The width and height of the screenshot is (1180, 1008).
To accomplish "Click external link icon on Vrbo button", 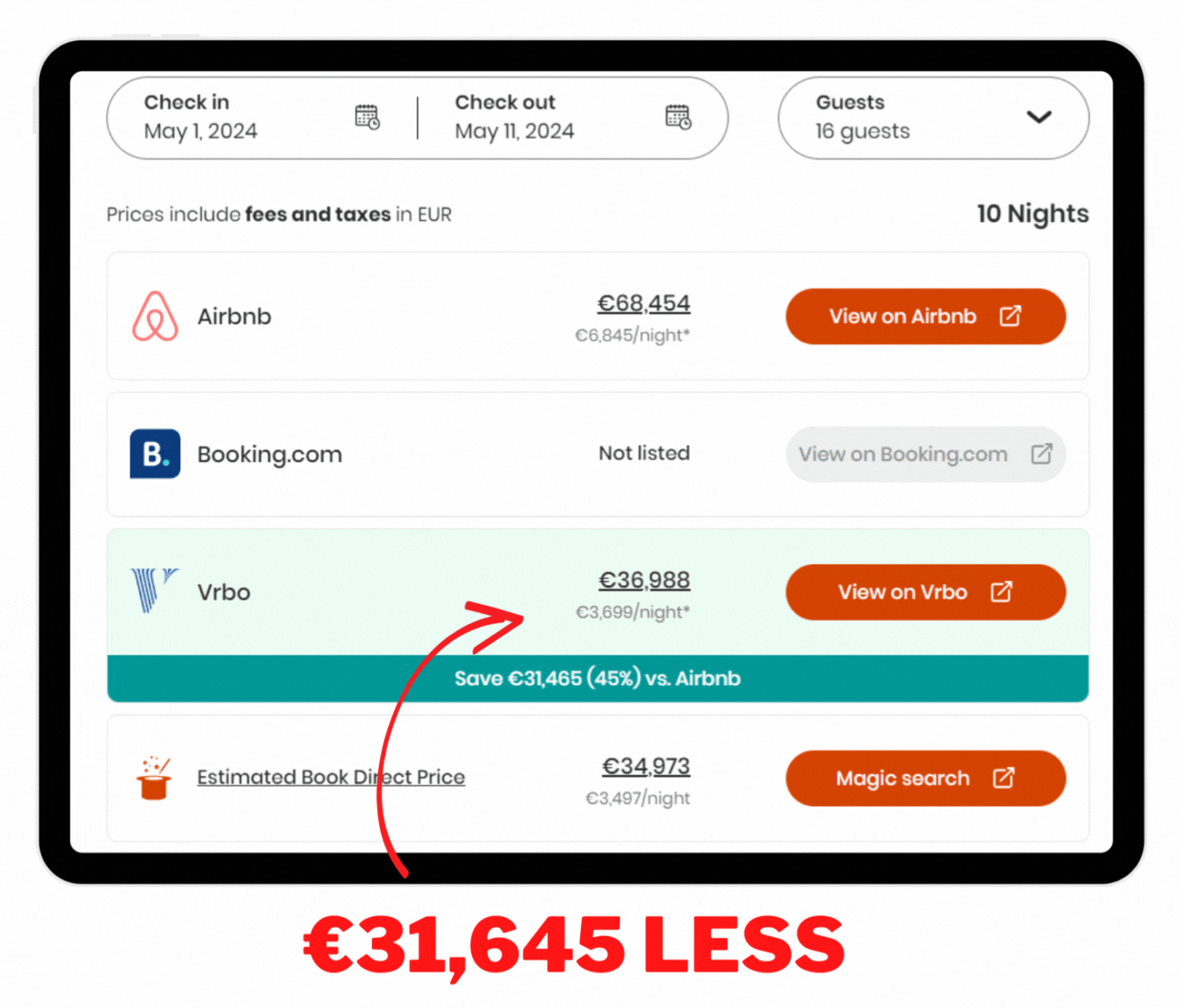I will click(1001, 592).
